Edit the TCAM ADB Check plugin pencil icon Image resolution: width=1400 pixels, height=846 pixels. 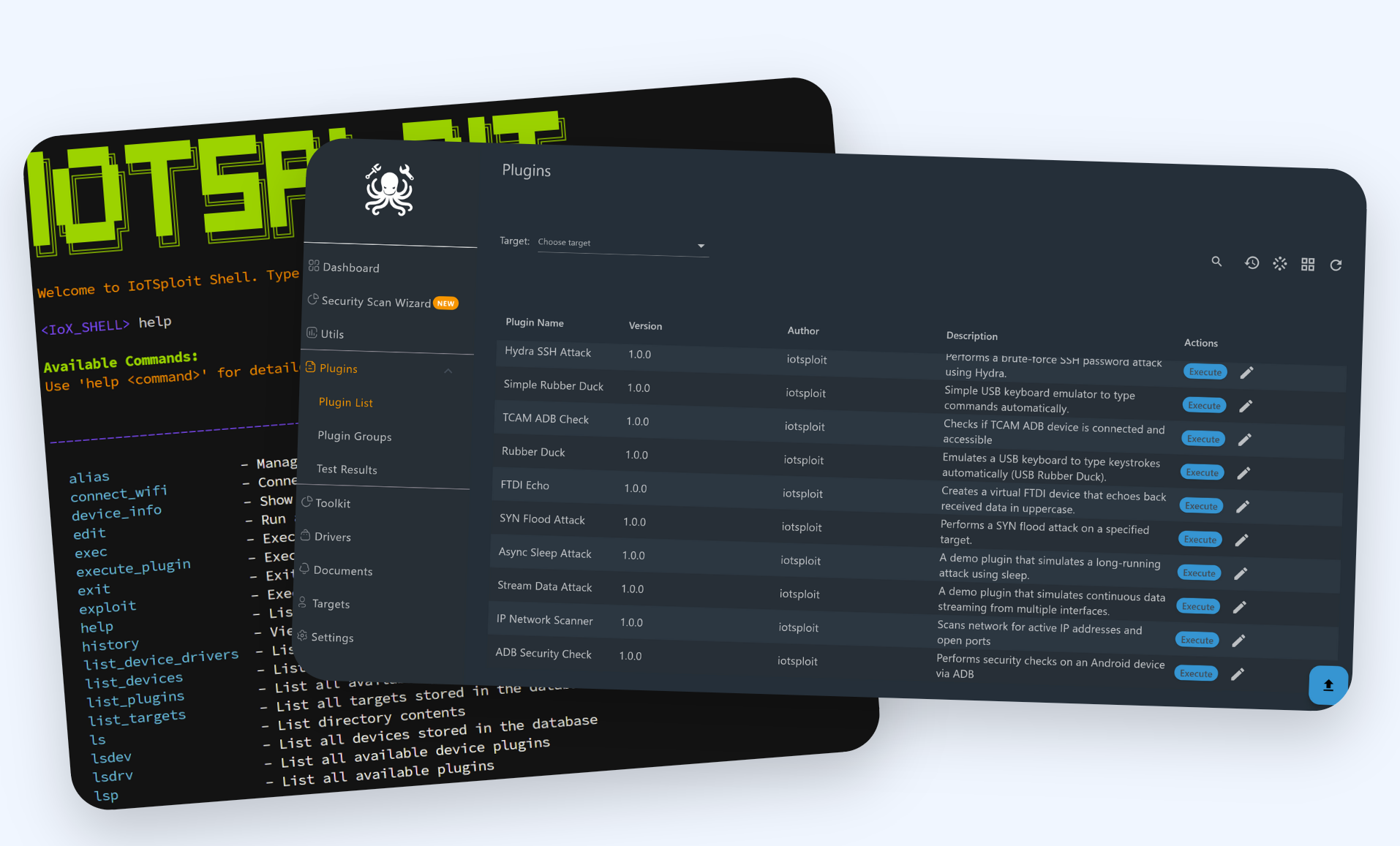point(1245,439)
